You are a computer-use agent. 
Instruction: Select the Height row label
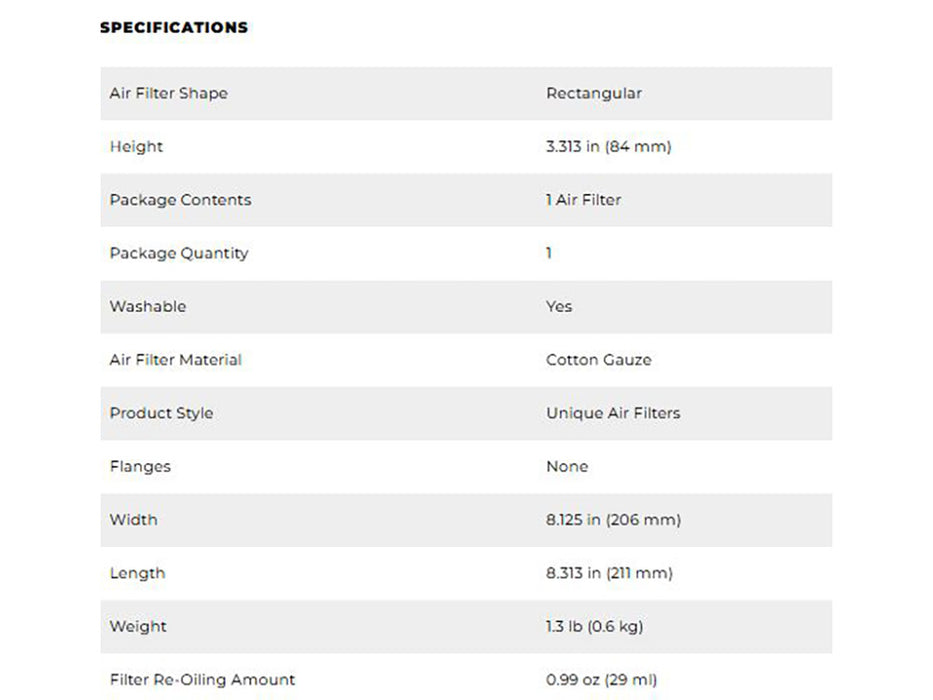click(x=136, y=146)
